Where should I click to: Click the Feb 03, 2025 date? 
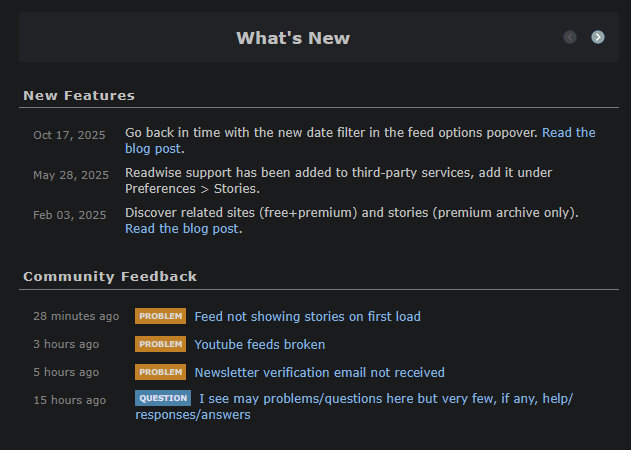click(x=69, y=215)
